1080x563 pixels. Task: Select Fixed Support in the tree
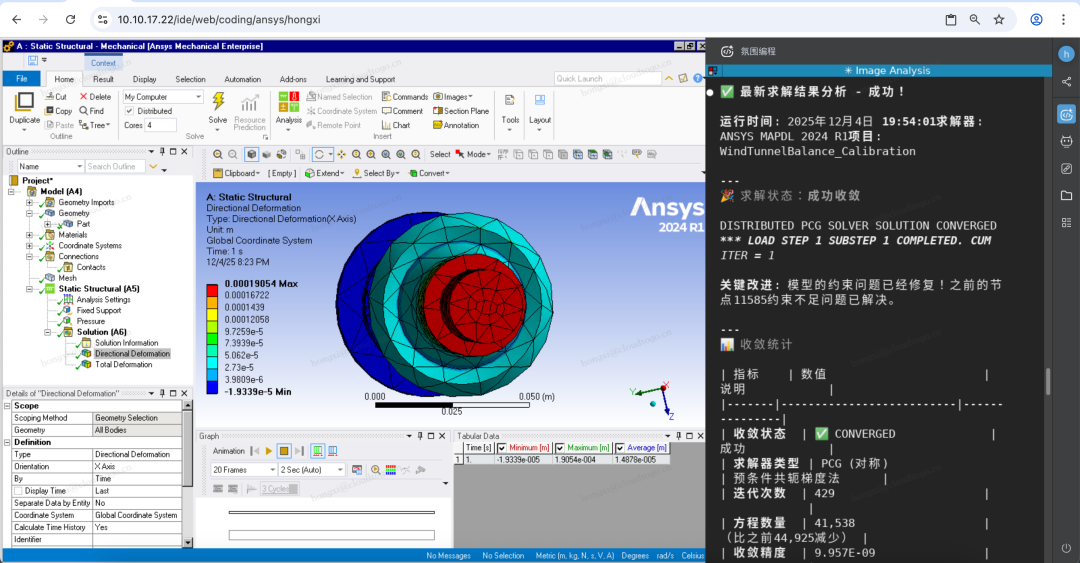[98, 311]
